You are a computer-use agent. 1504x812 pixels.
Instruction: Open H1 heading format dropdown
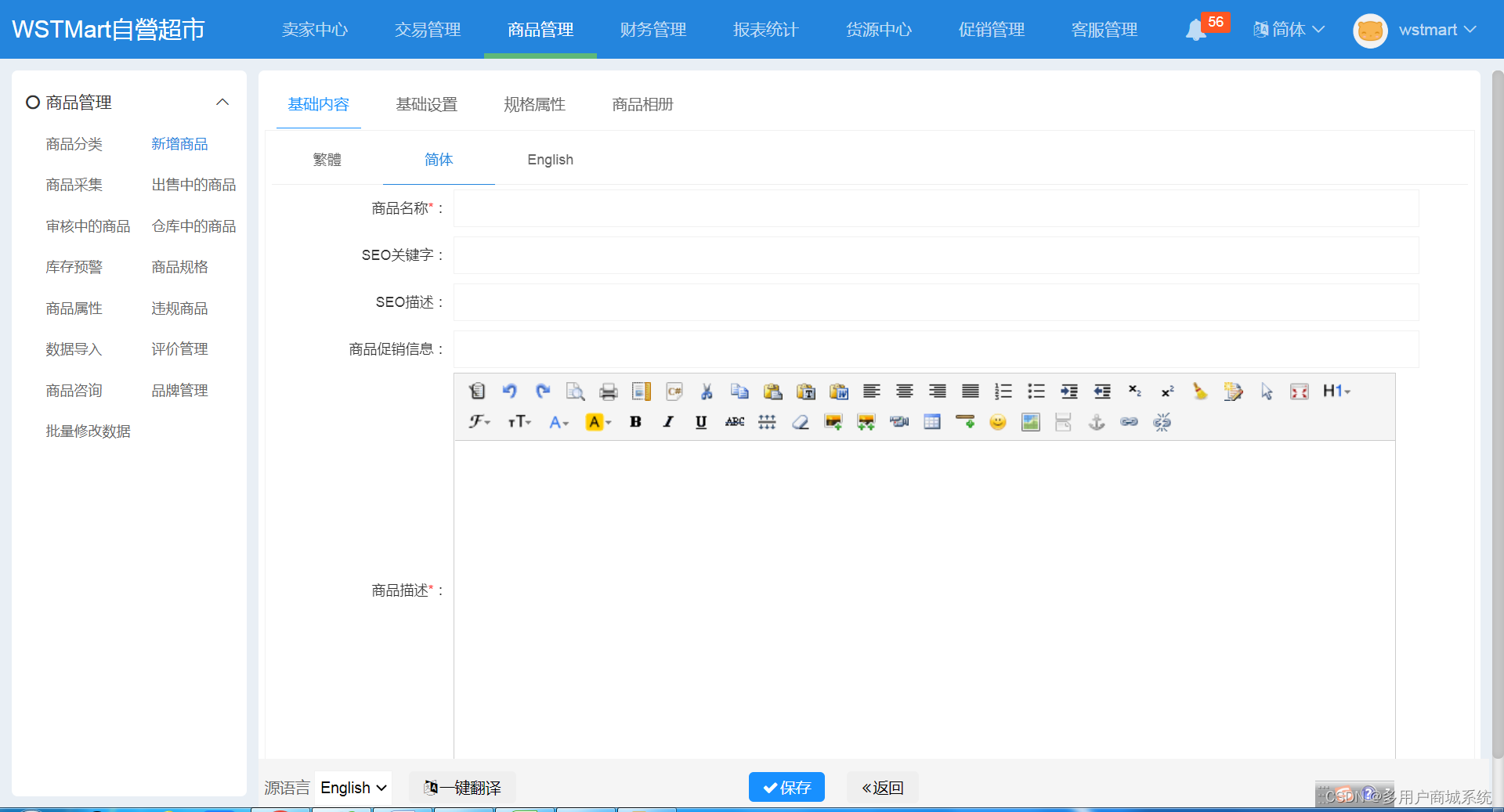click(1336, 391)
